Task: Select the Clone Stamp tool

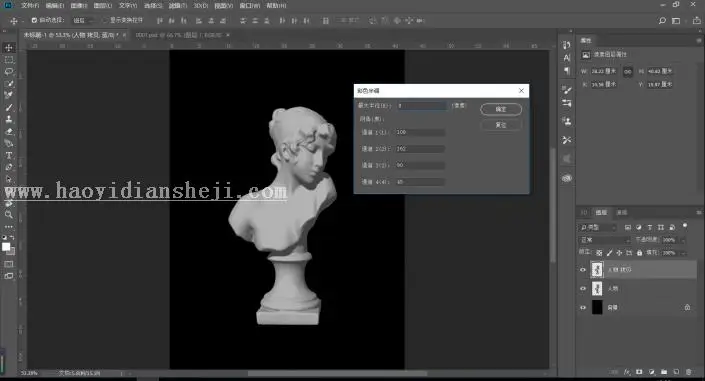Action: click(9, 119)
